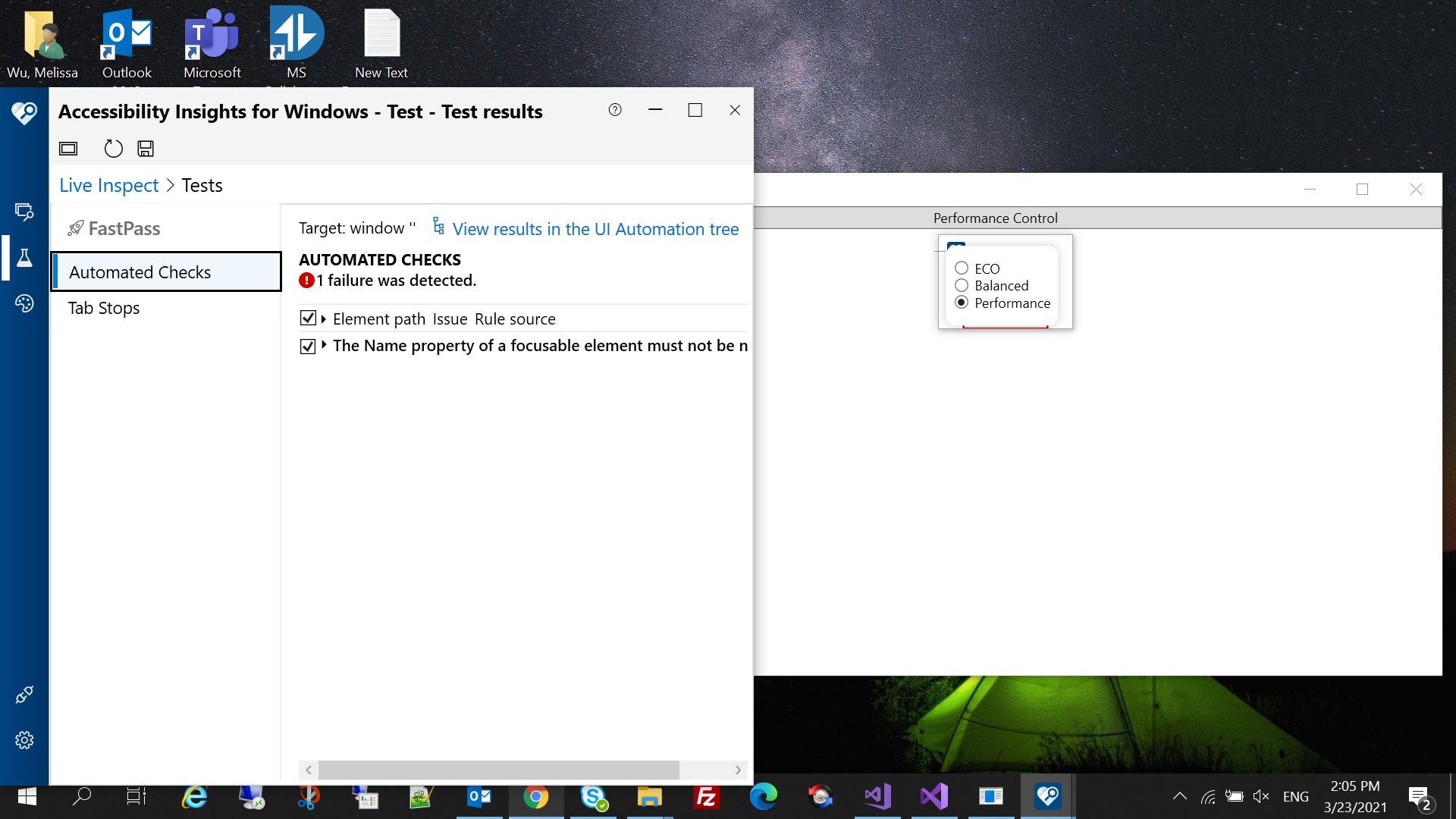Choose the Balanced radio option
Image resolution: width=1456 pixels, height=819 pixels.
[962, 286]
